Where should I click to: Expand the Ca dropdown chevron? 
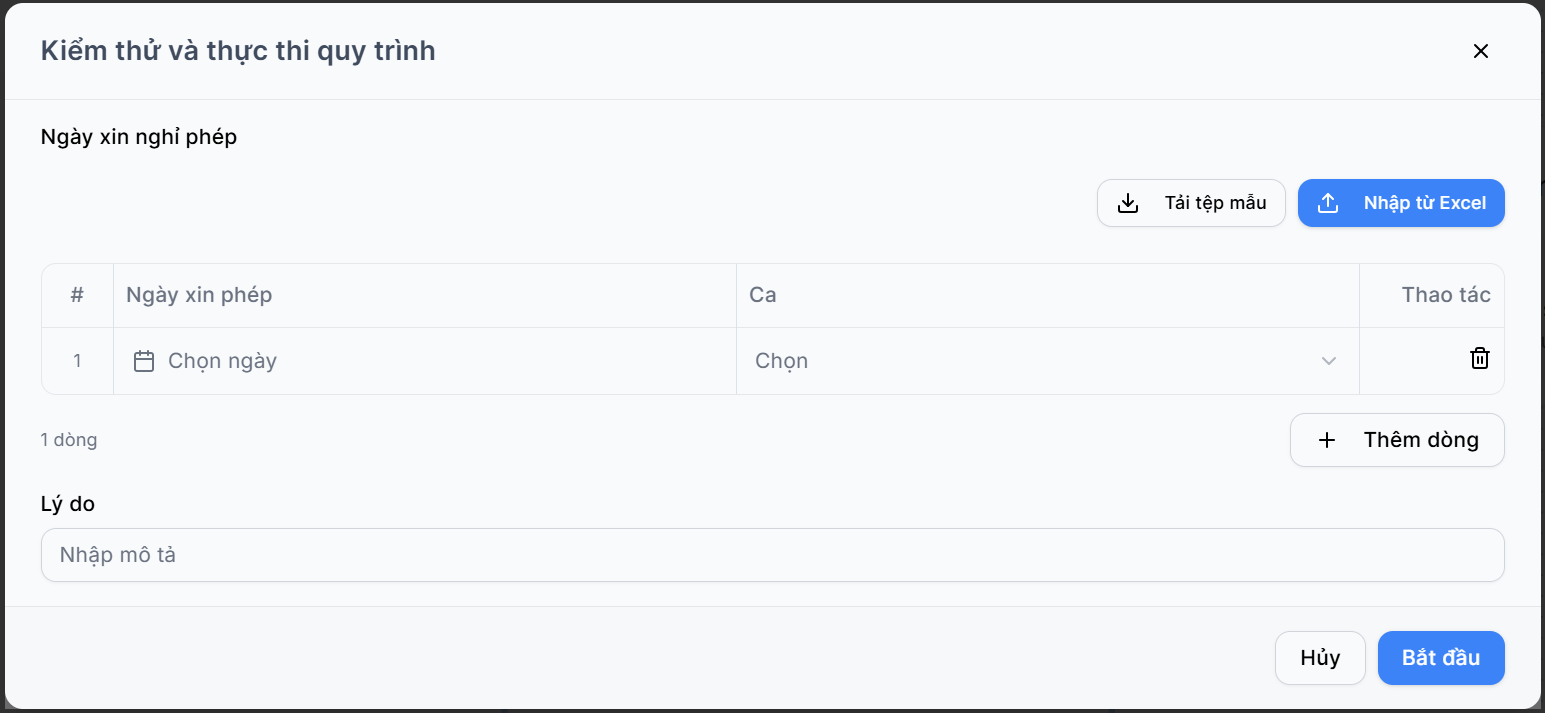pyautogui.click(x=1329, y=361)
